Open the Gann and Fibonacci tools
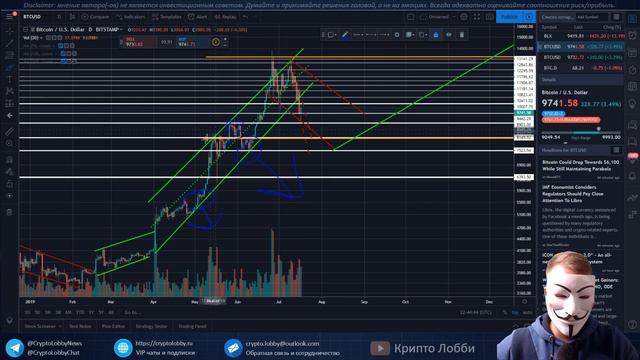Screen dimensions: 640x360 pyautogui.click(x=9, y=55)
